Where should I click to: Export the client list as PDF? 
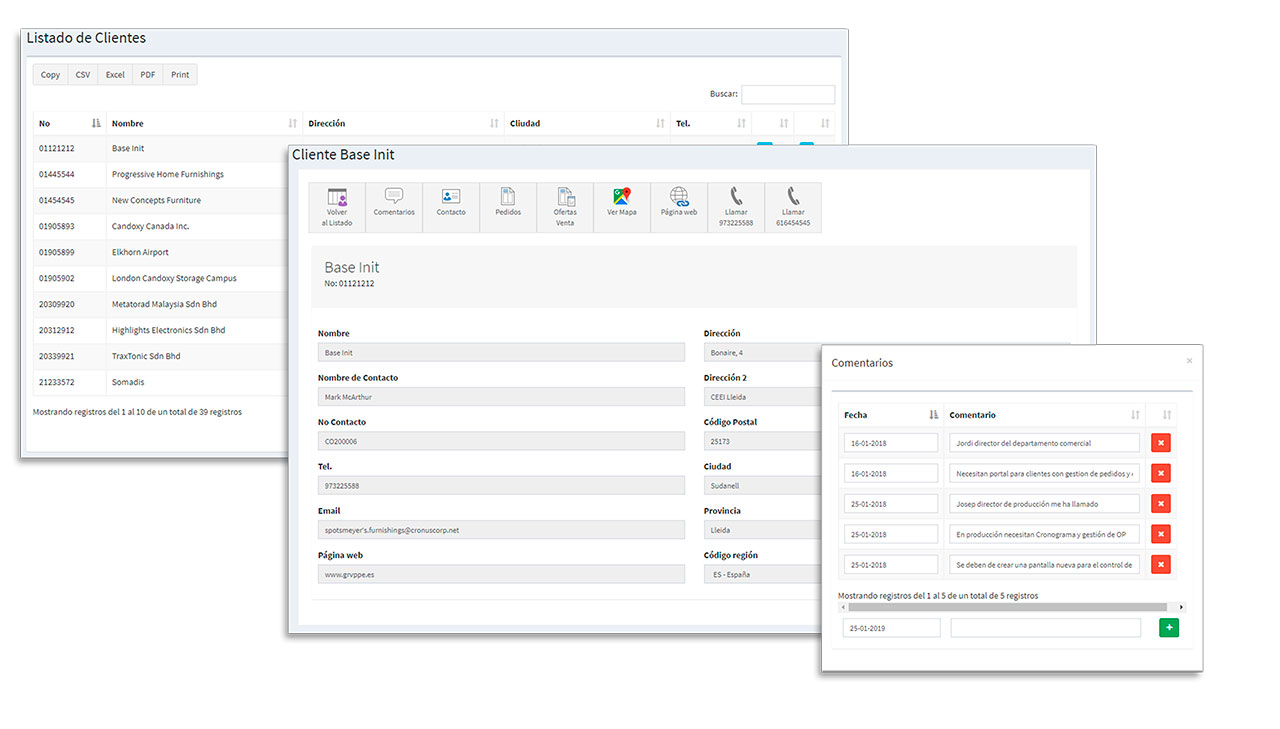[148, 75]
